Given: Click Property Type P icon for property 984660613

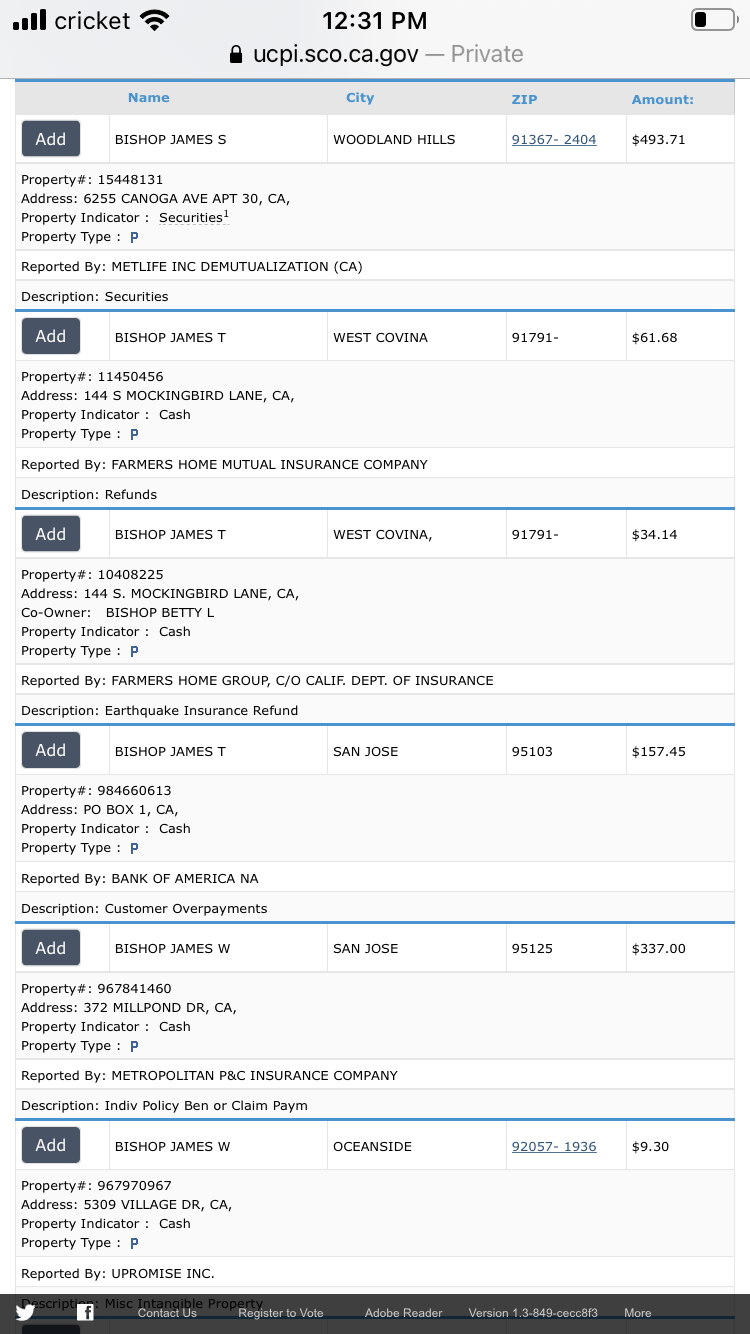Looking at the screenshot, I should click(134, 848).
